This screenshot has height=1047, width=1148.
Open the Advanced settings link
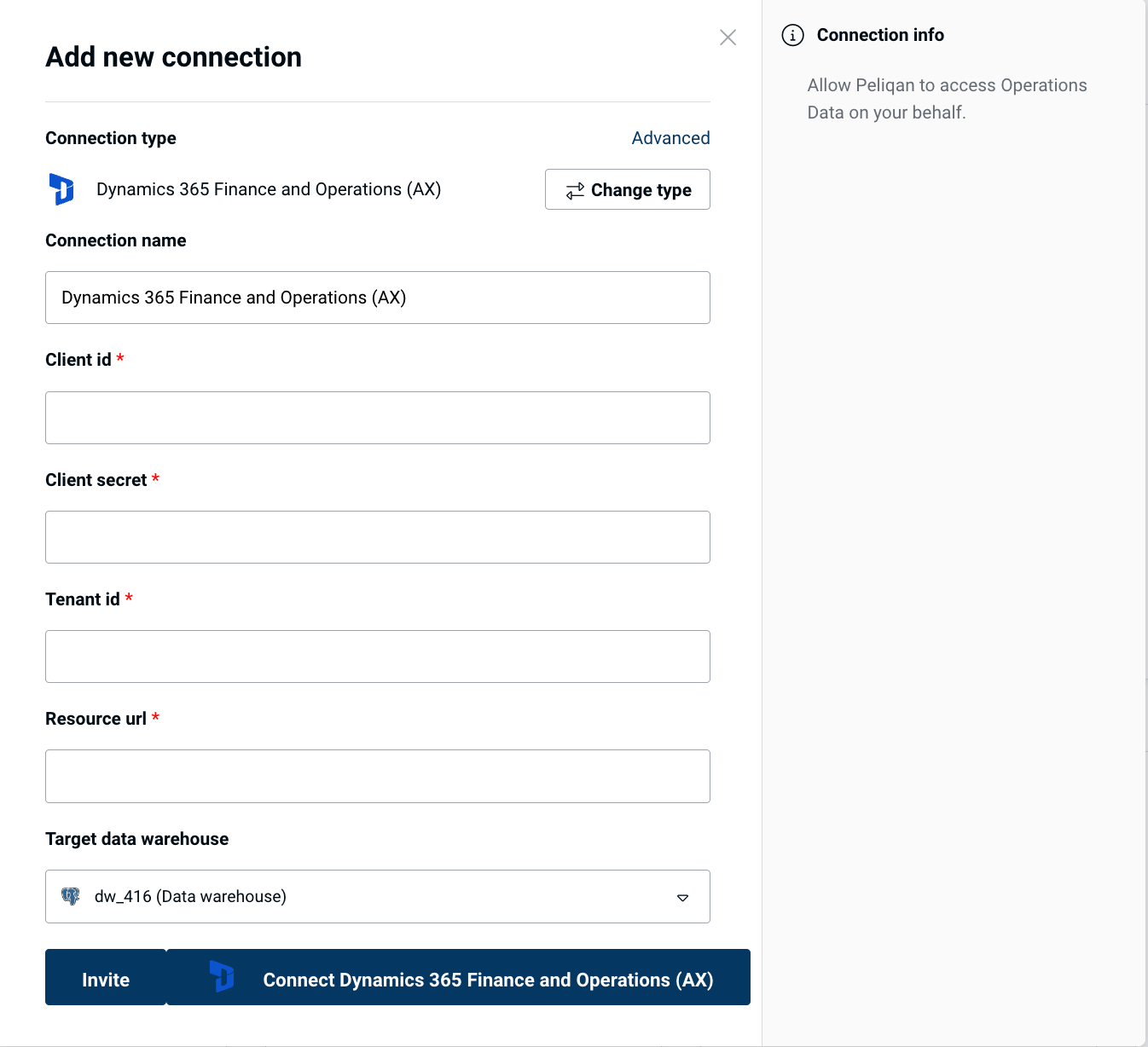(x=670, y=138)
